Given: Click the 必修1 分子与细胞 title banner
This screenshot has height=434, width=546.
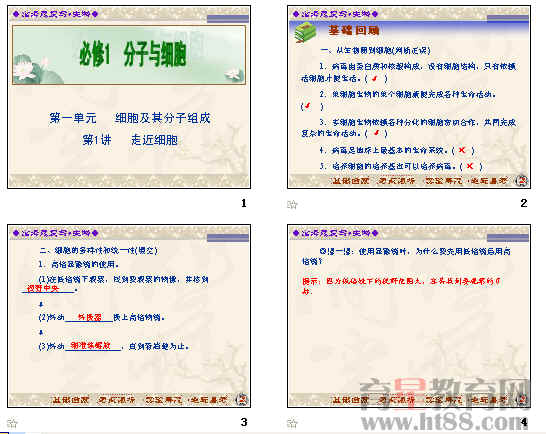Looking at the screenshot, I should tap(129, 55).
